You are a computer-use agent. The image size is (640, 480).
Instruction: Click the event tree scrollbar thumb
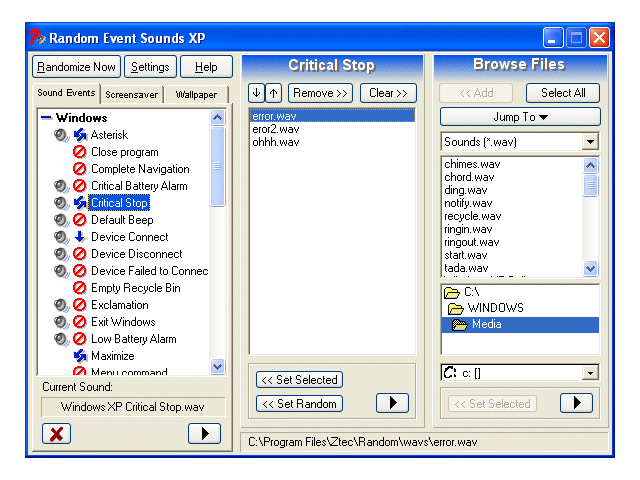pos(218,167)
